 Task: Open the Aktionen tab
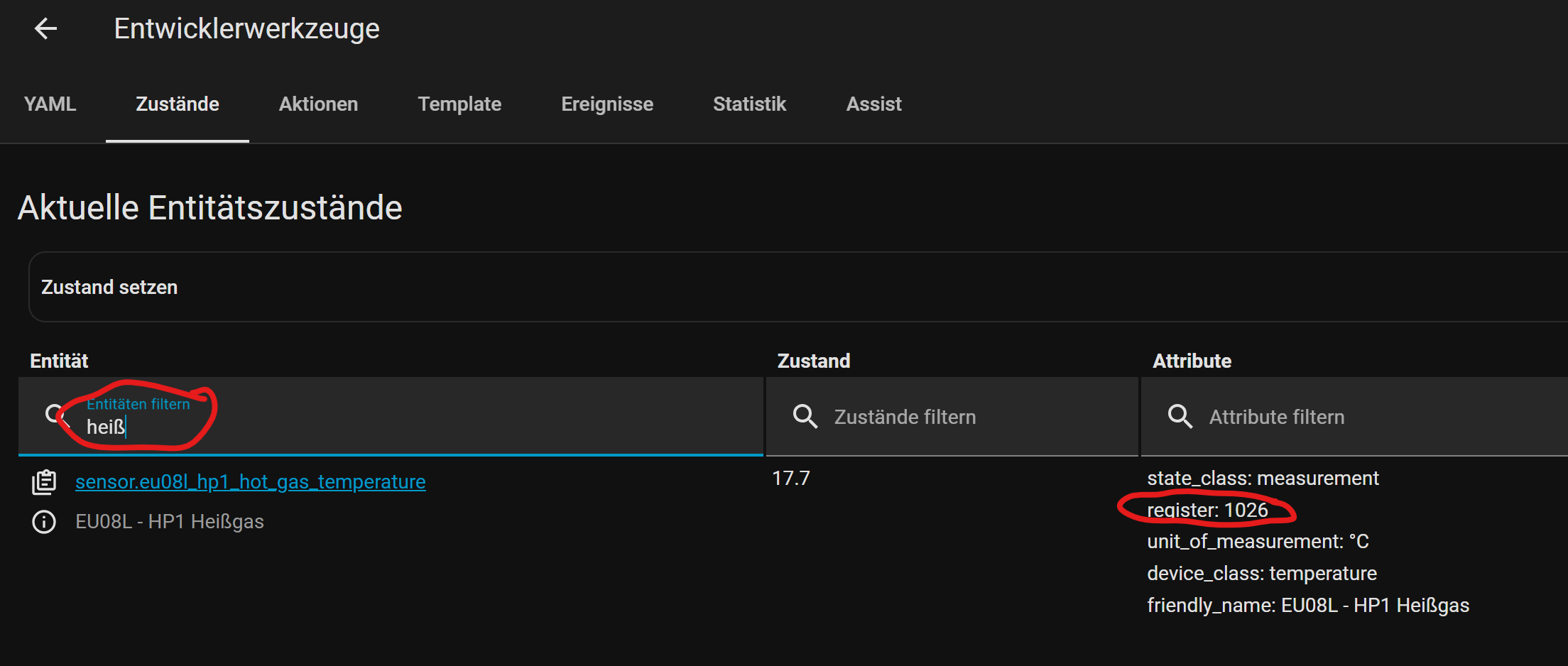318,104
